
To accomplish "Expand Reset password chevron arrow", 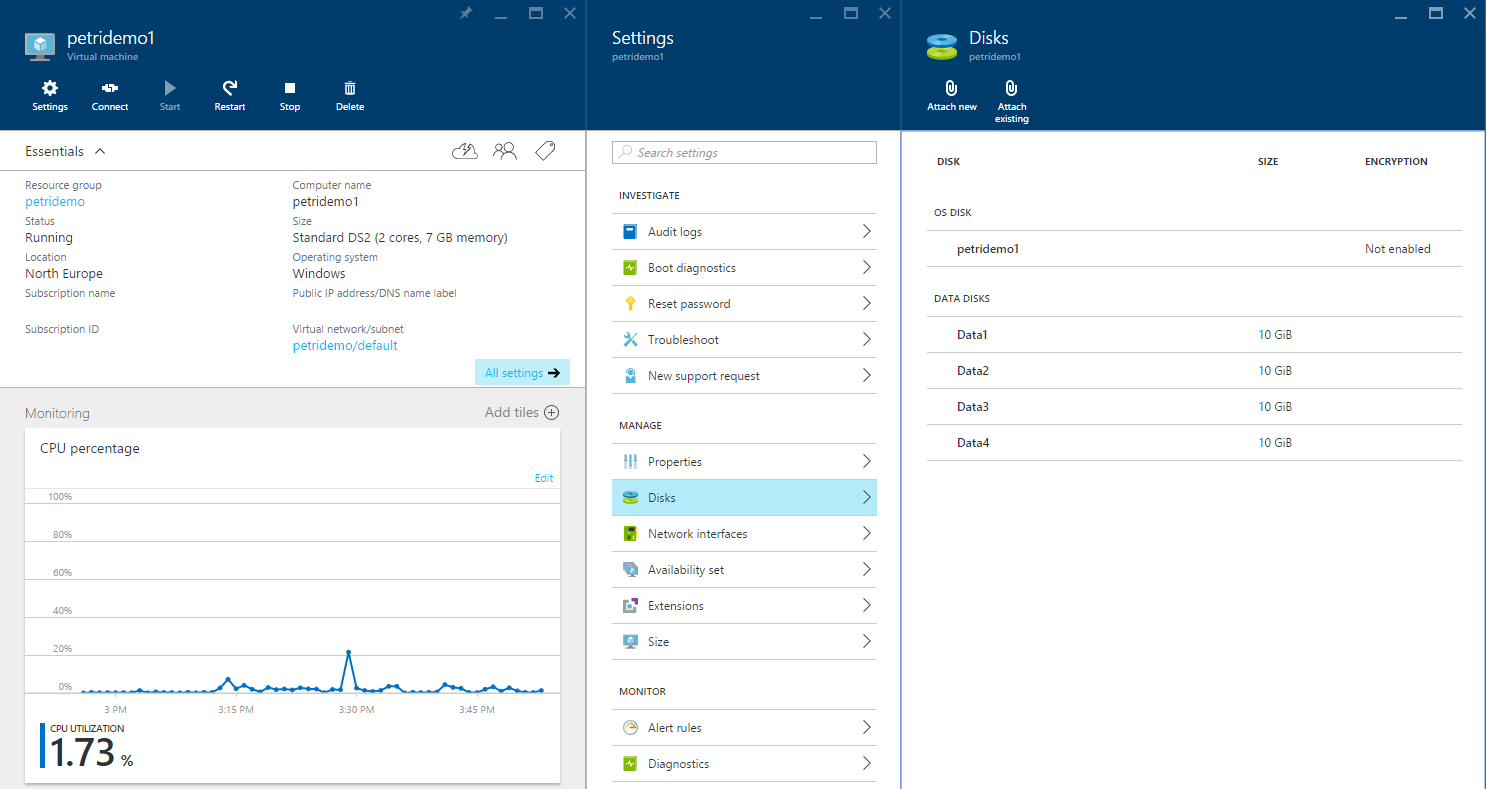I will [866, 303].
